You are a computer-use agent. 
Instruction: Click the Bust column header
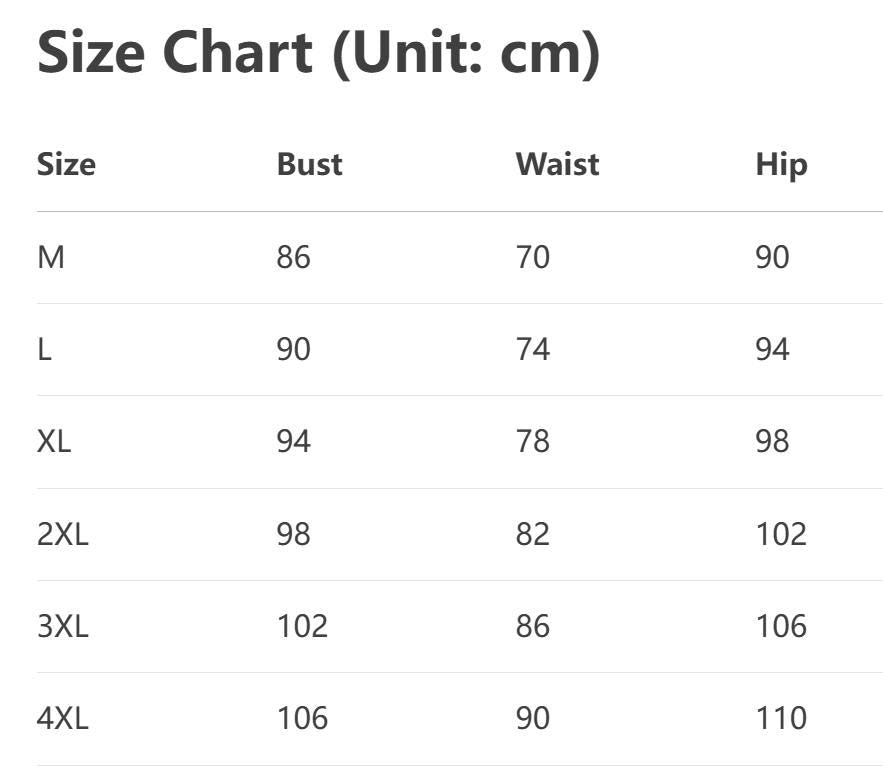click(x=309, y=164)
